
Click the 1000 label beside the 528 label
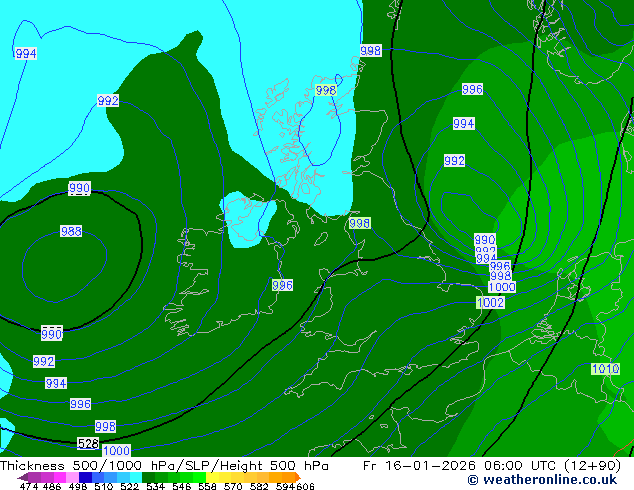coord(116,451)
